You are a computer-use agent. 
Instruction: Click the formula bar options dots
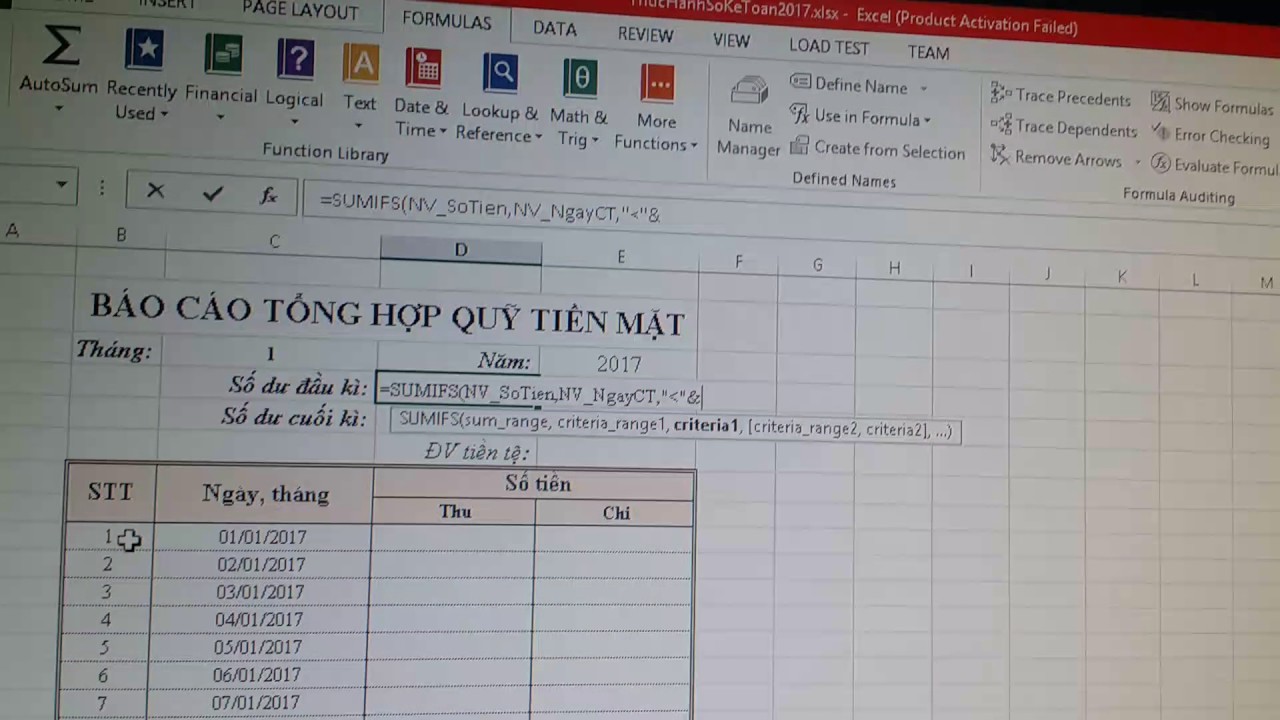pos(101,188)
